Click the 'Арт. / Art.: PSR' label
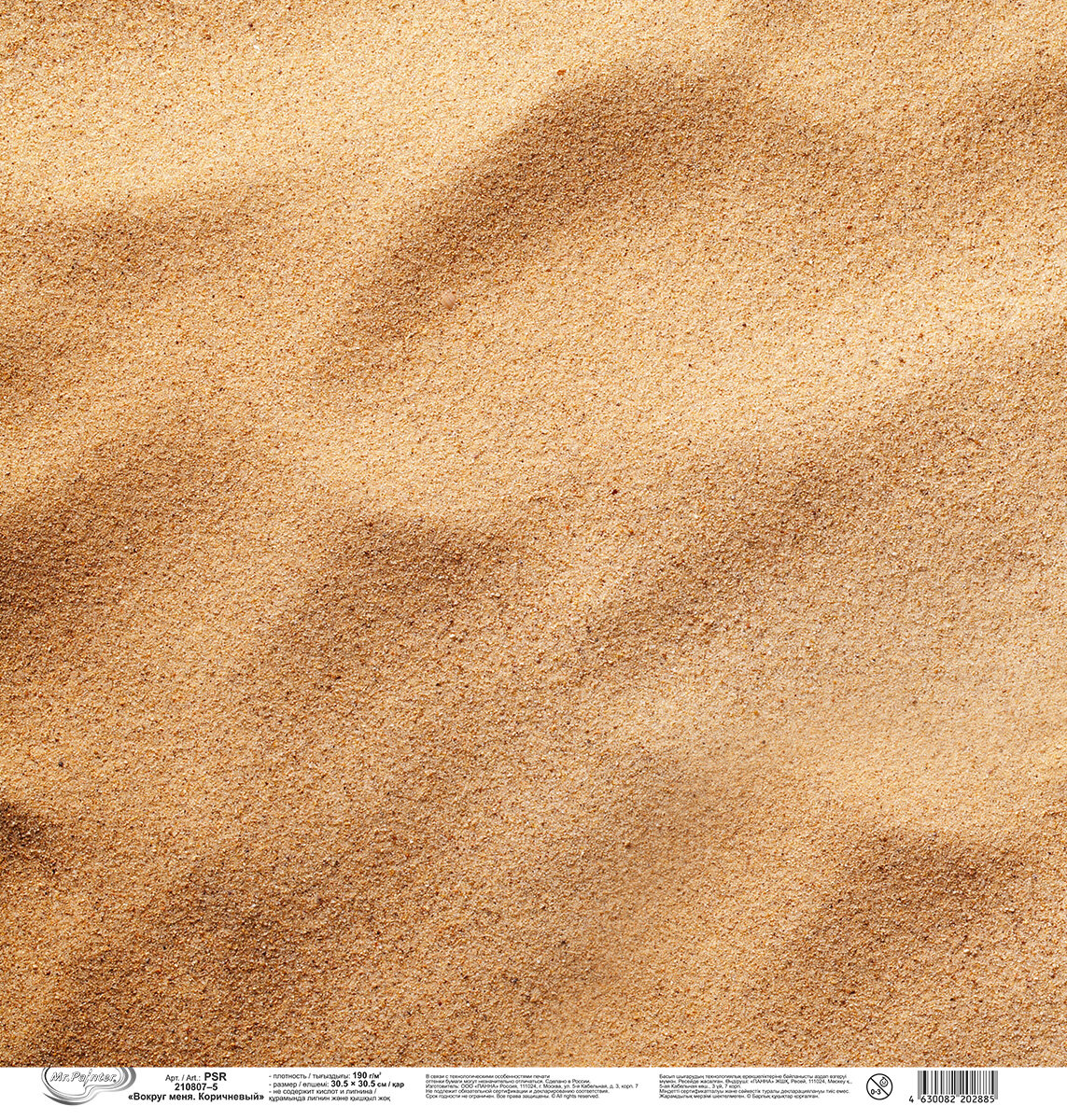1067x1120 pixels. pyautogui.click(x=195, y=1076)
